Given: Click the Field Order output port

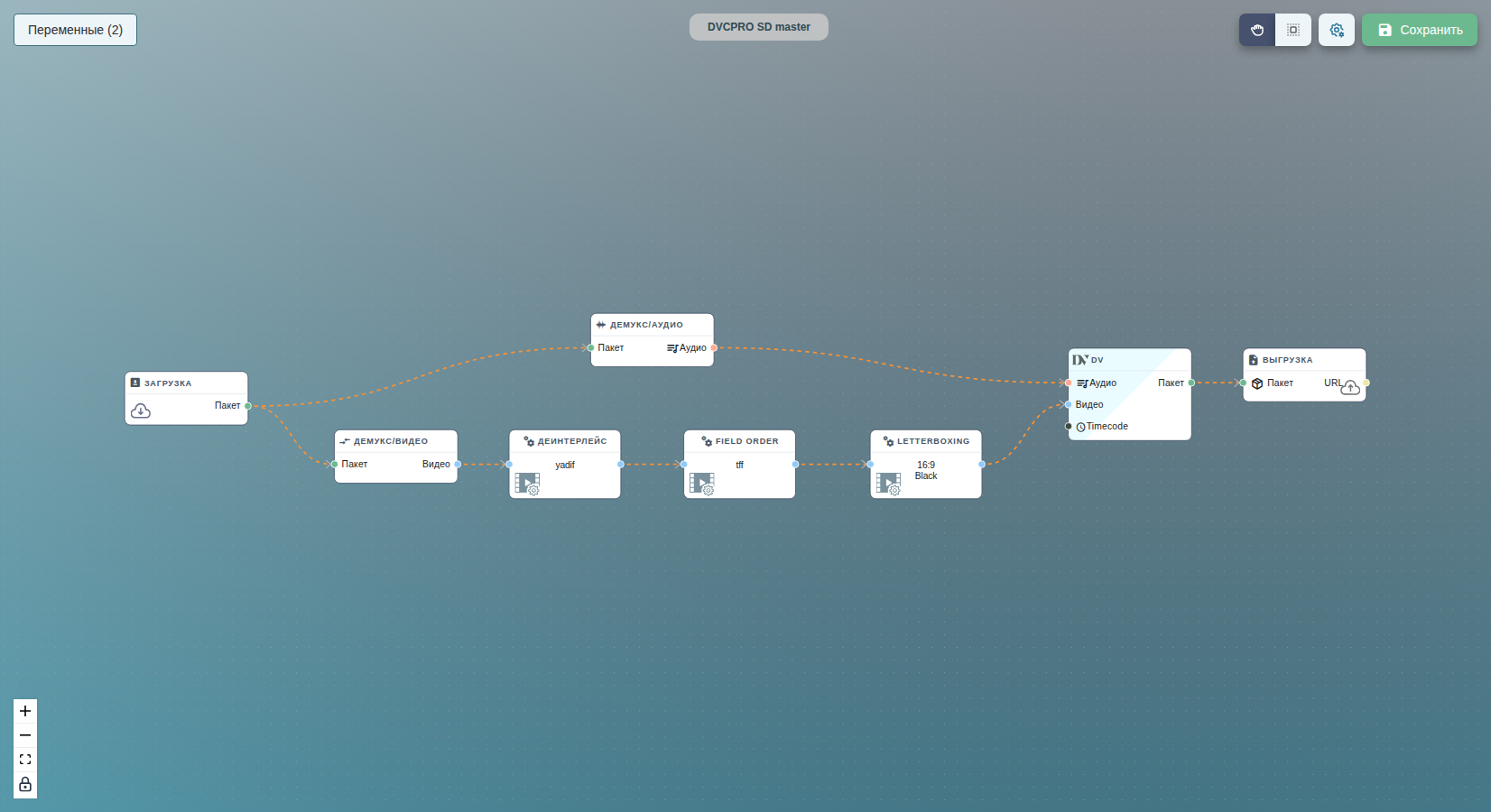Looking at the screenshot, I should [x=795, y=465].
